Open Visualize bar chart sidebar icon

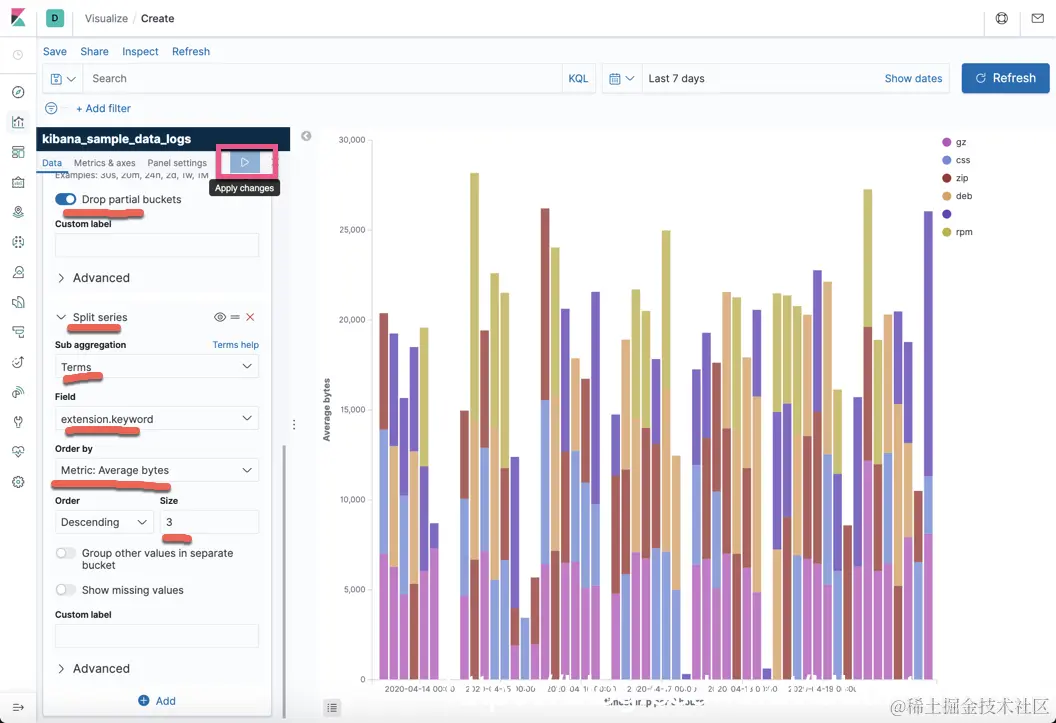point(18,122)
